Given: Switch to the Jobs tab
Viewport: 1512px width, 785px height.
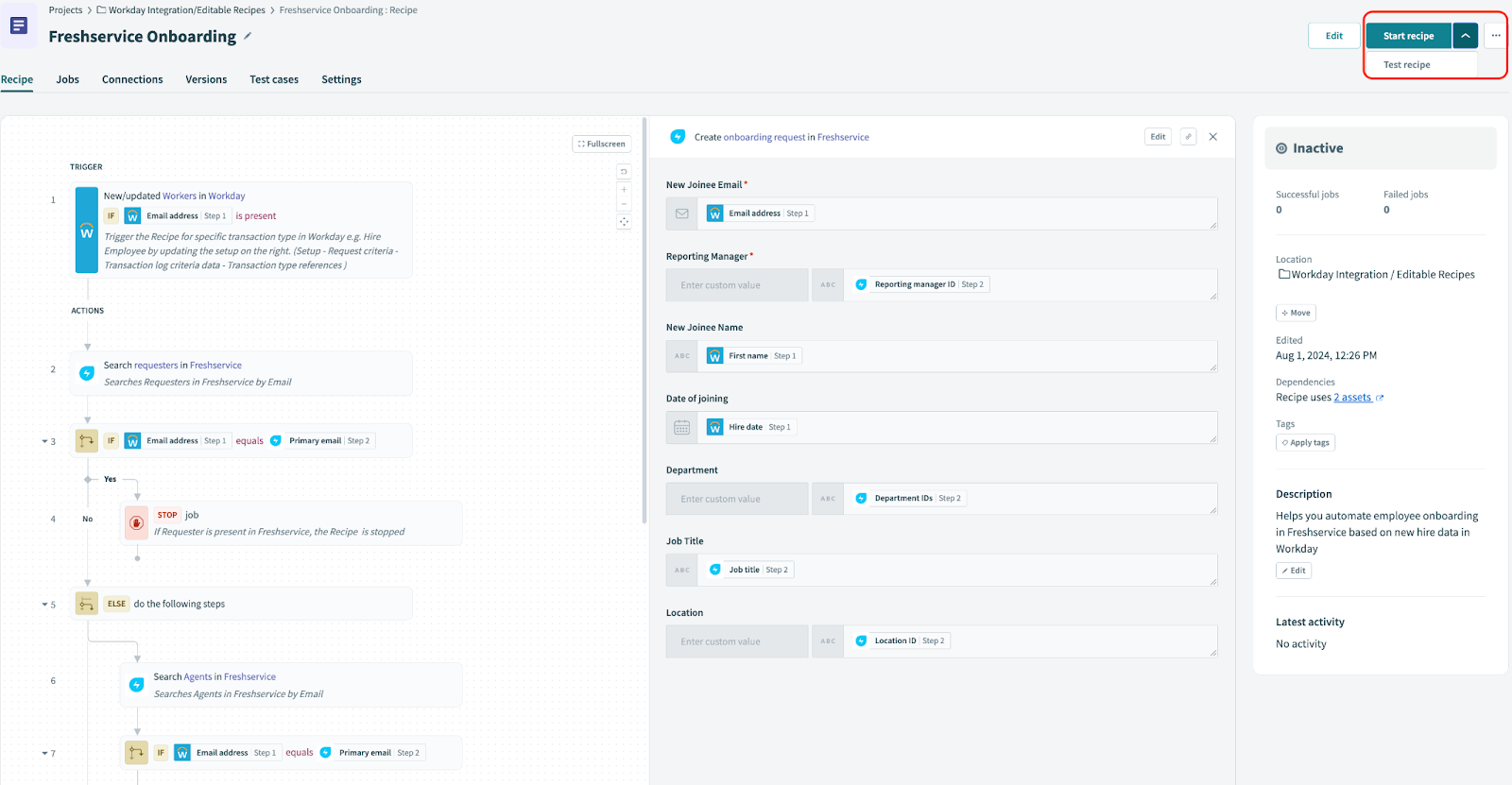Looking at the screenshot, I should pos(68,79).
